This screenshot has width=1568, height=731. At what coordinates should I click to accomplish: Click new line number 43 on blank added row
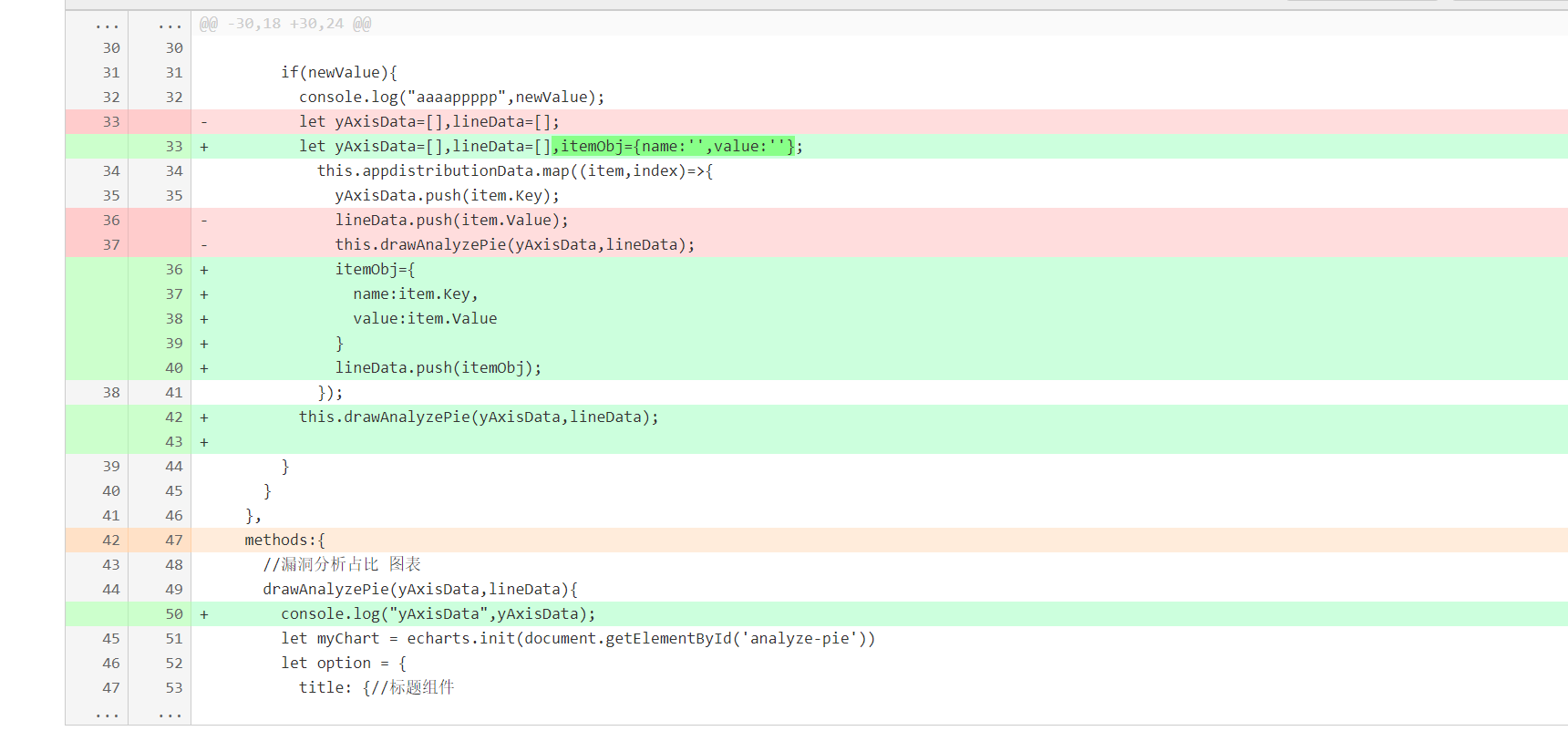coord(174,441)
